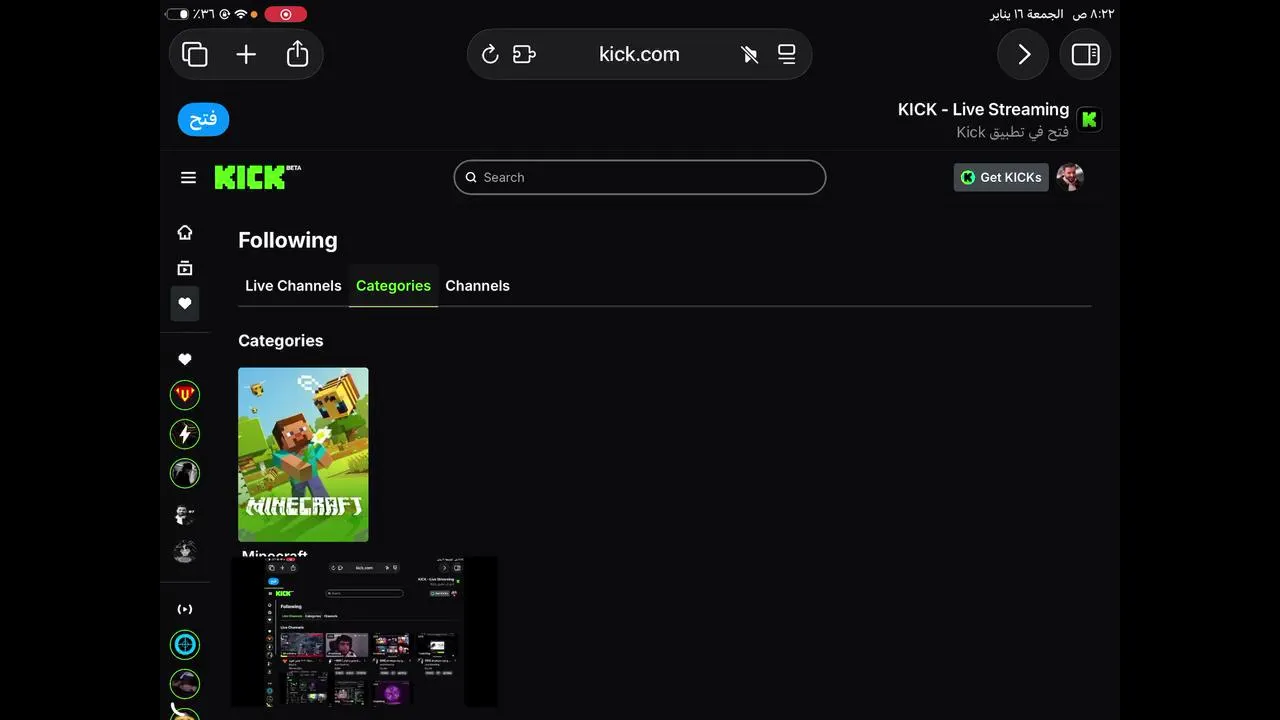Click the small heart section icon in sidebar
The height and width of the screenshot is (720, 1280).
[185, 359]
